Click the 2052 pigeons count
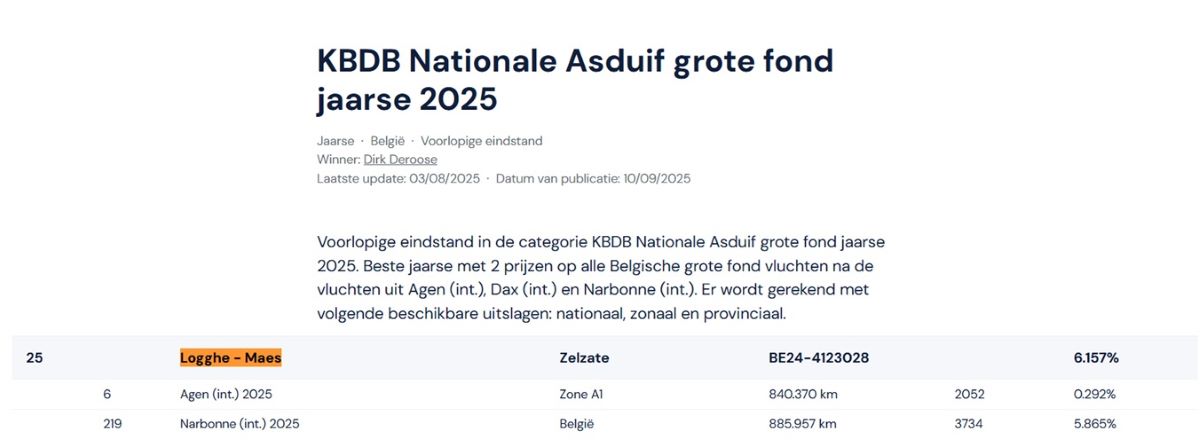This screenshot has width=1200, height=448. (971, 394)
